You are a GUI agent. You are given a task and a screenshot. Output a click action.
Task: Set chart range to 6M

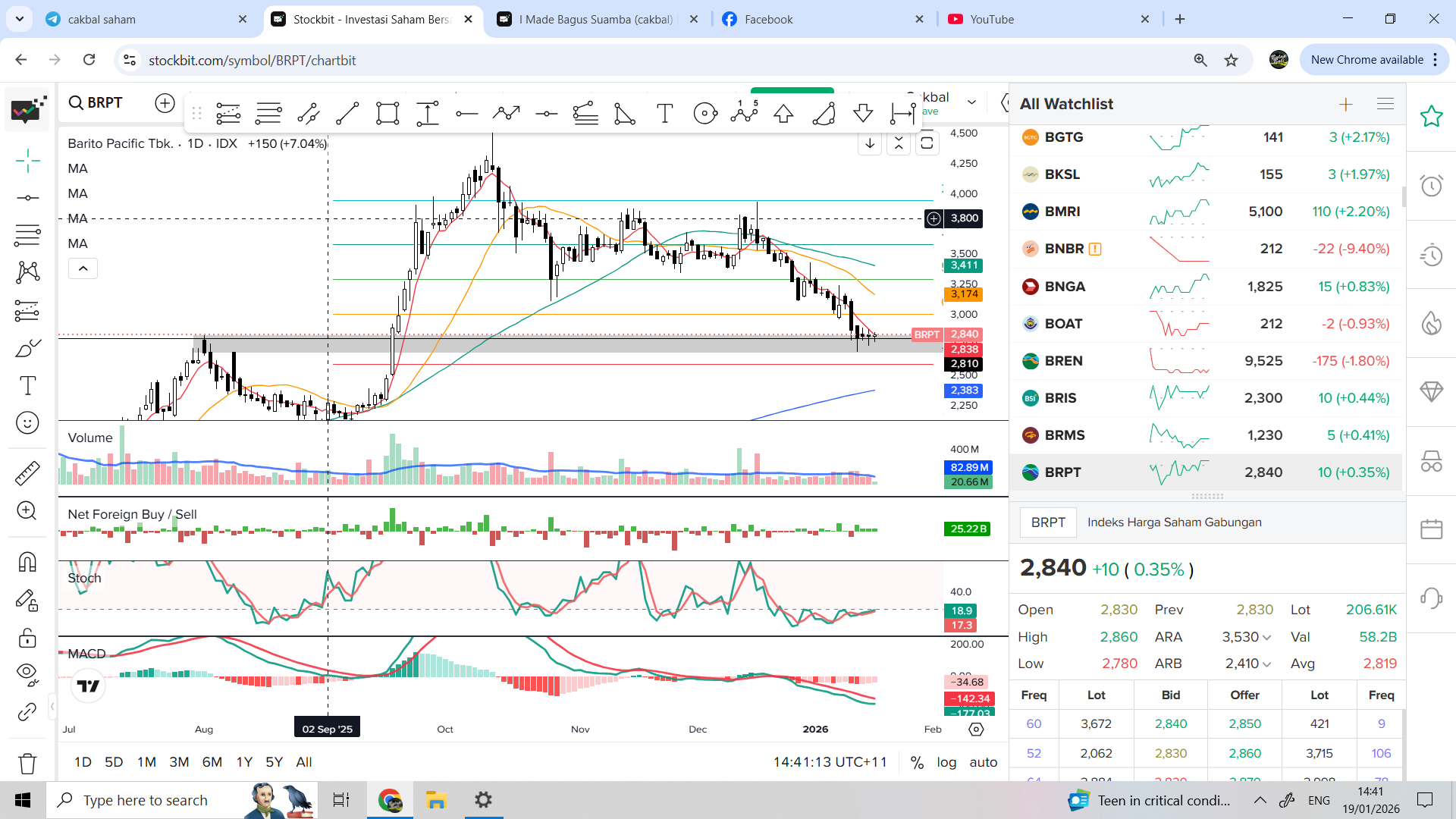point(212,762)
